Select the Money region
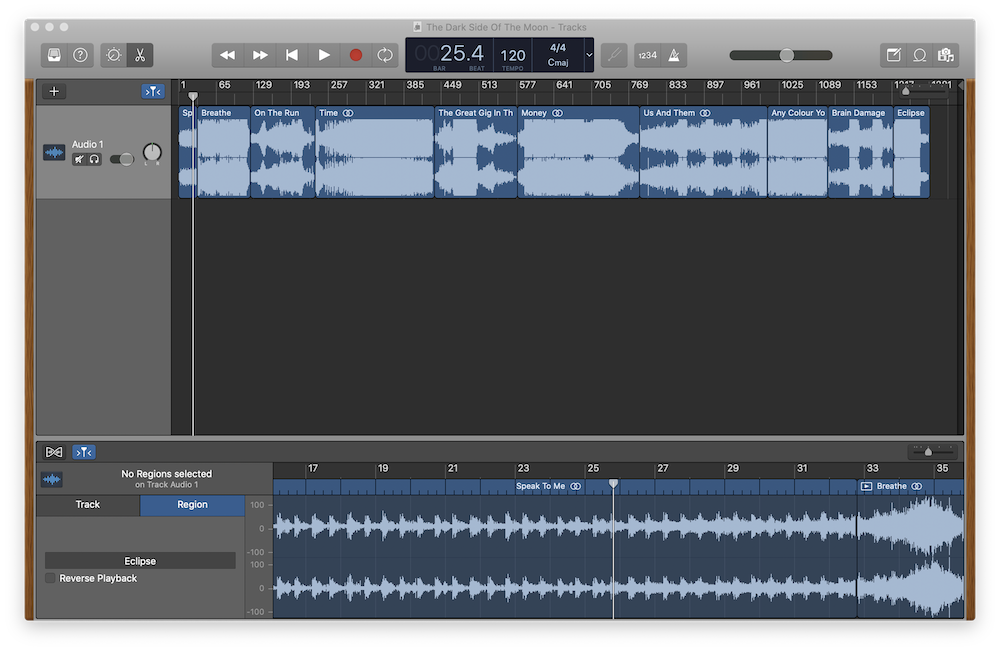This screenshot has height=651, width=1000. (x=578, y=152)
